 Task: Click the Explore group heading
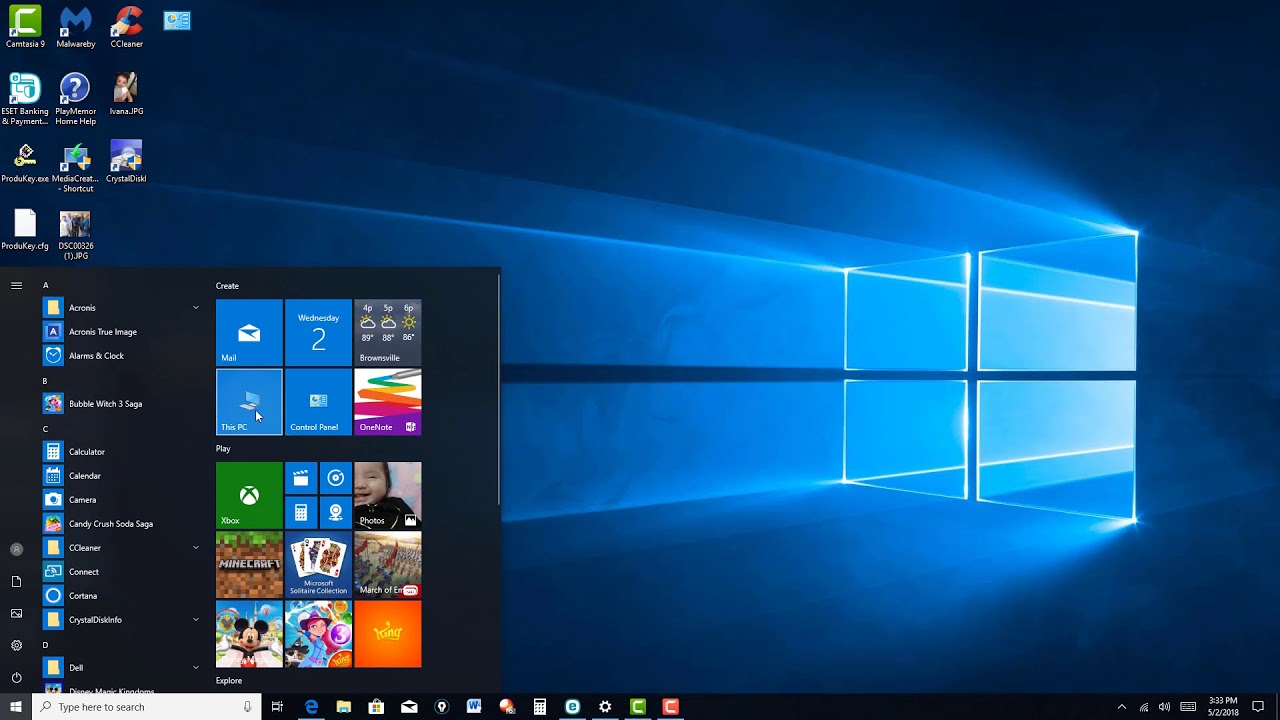tap(229, 681)
